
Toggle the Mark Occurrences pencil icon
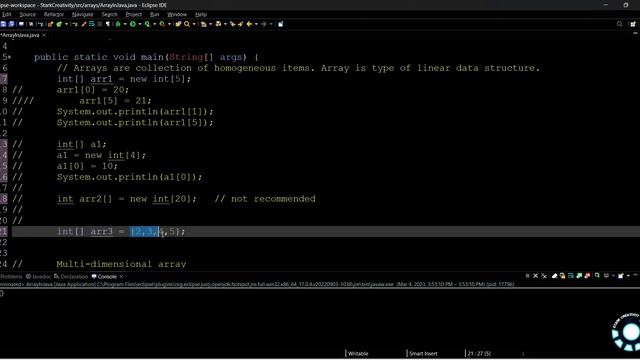[84, 24]
